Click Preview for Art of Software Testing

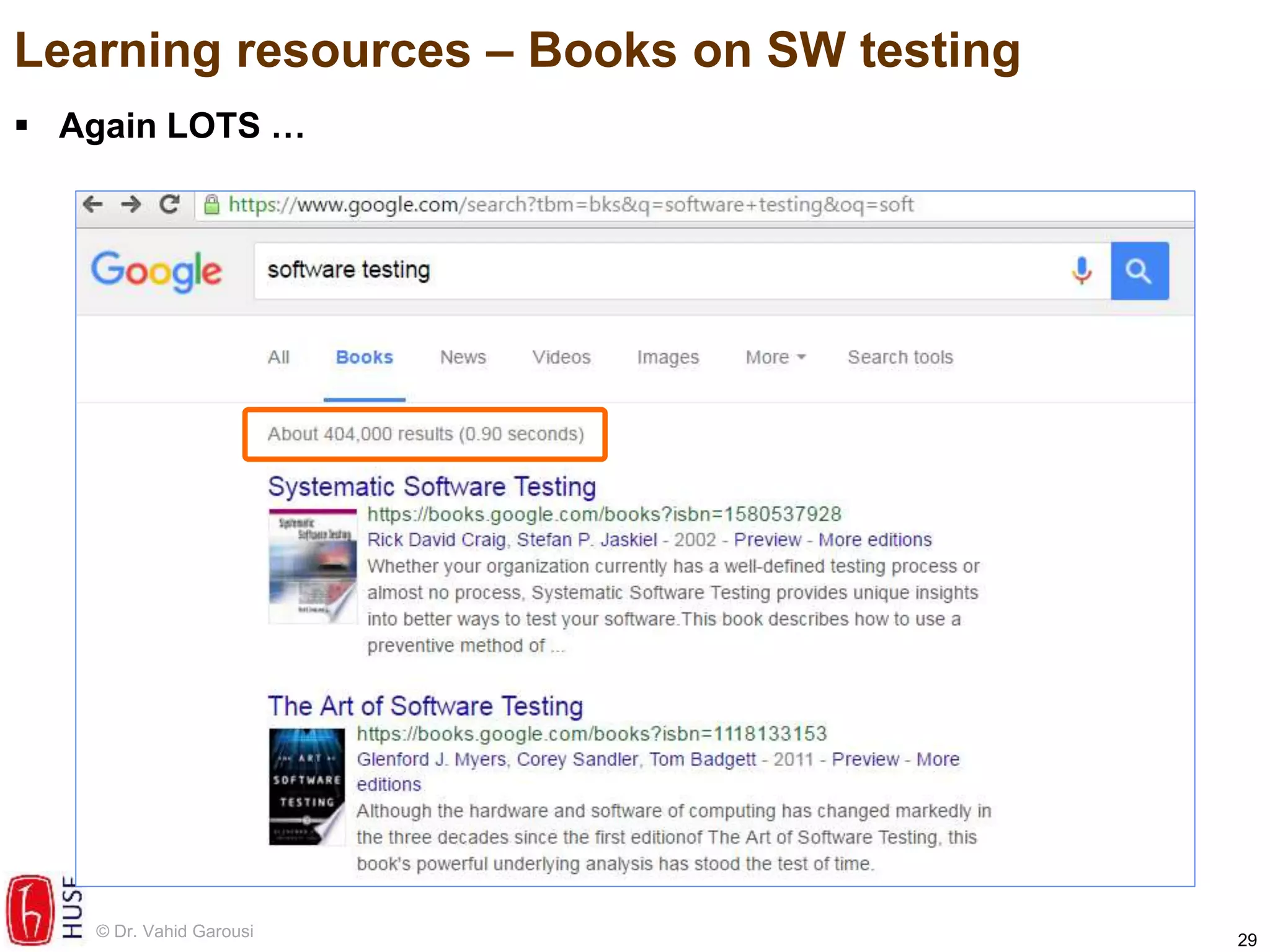[x=866, y=759]
